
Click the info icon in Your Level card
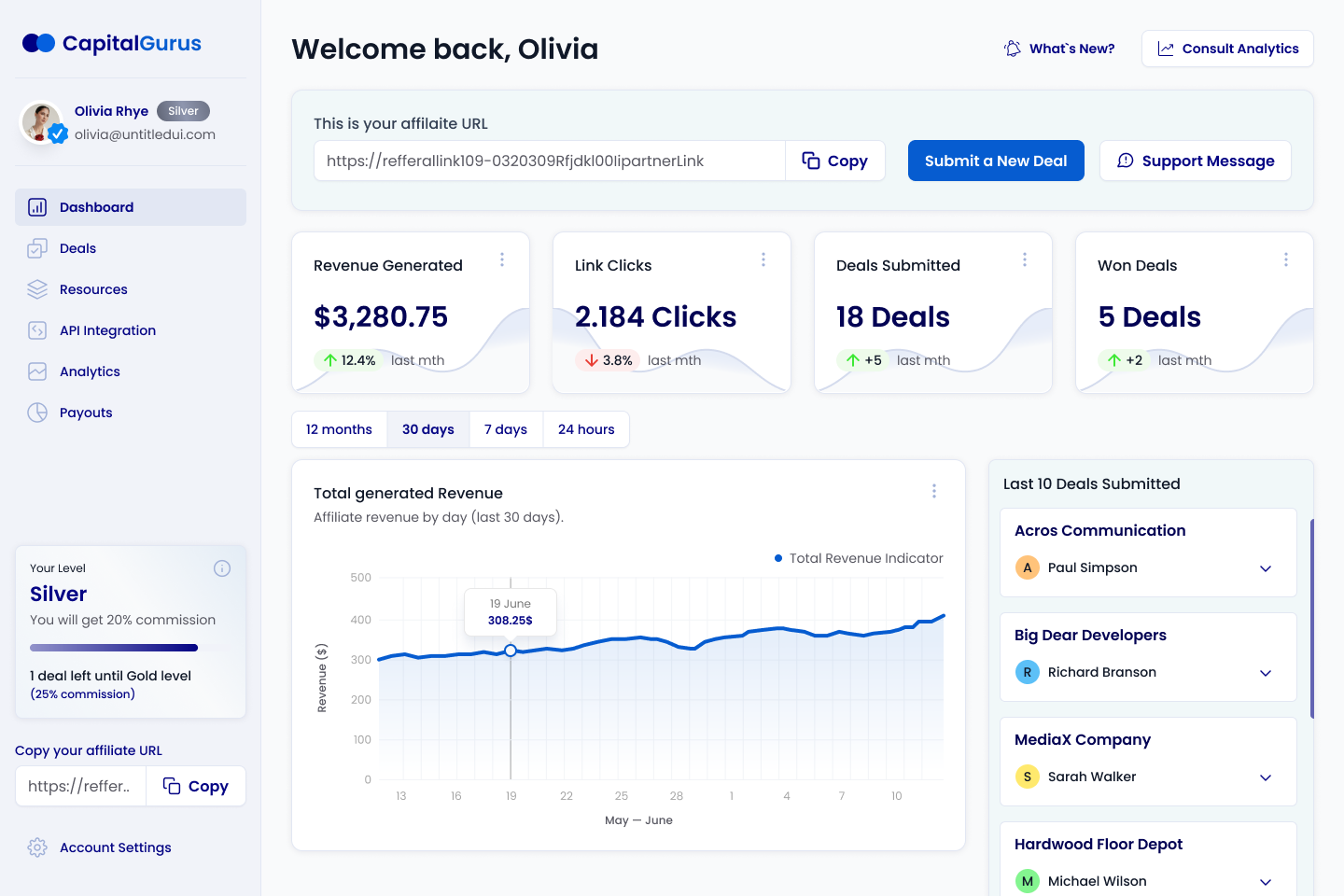click(x=222, y=567)
